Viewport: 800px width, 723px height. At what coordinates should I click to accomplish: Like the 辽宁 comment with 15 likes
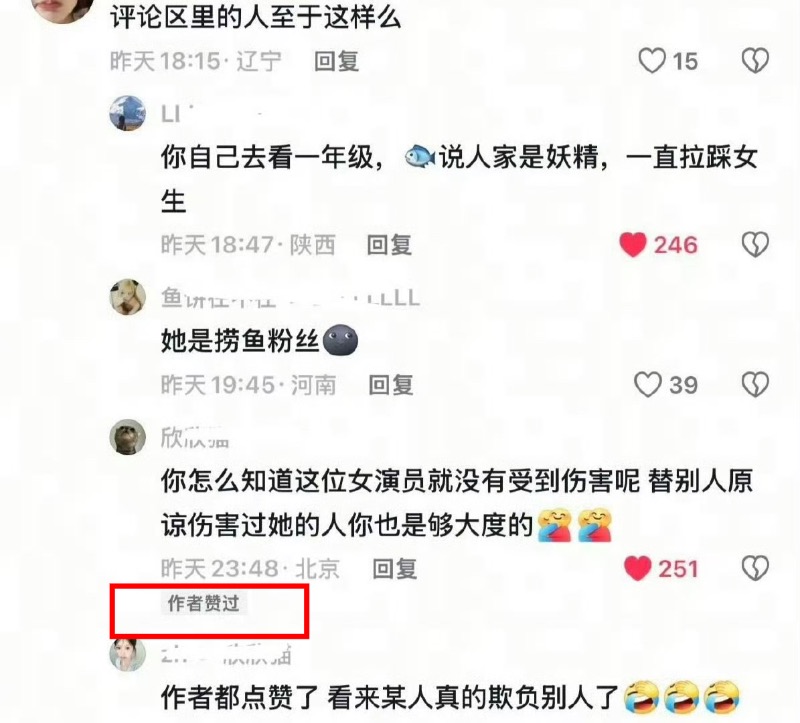652,61
